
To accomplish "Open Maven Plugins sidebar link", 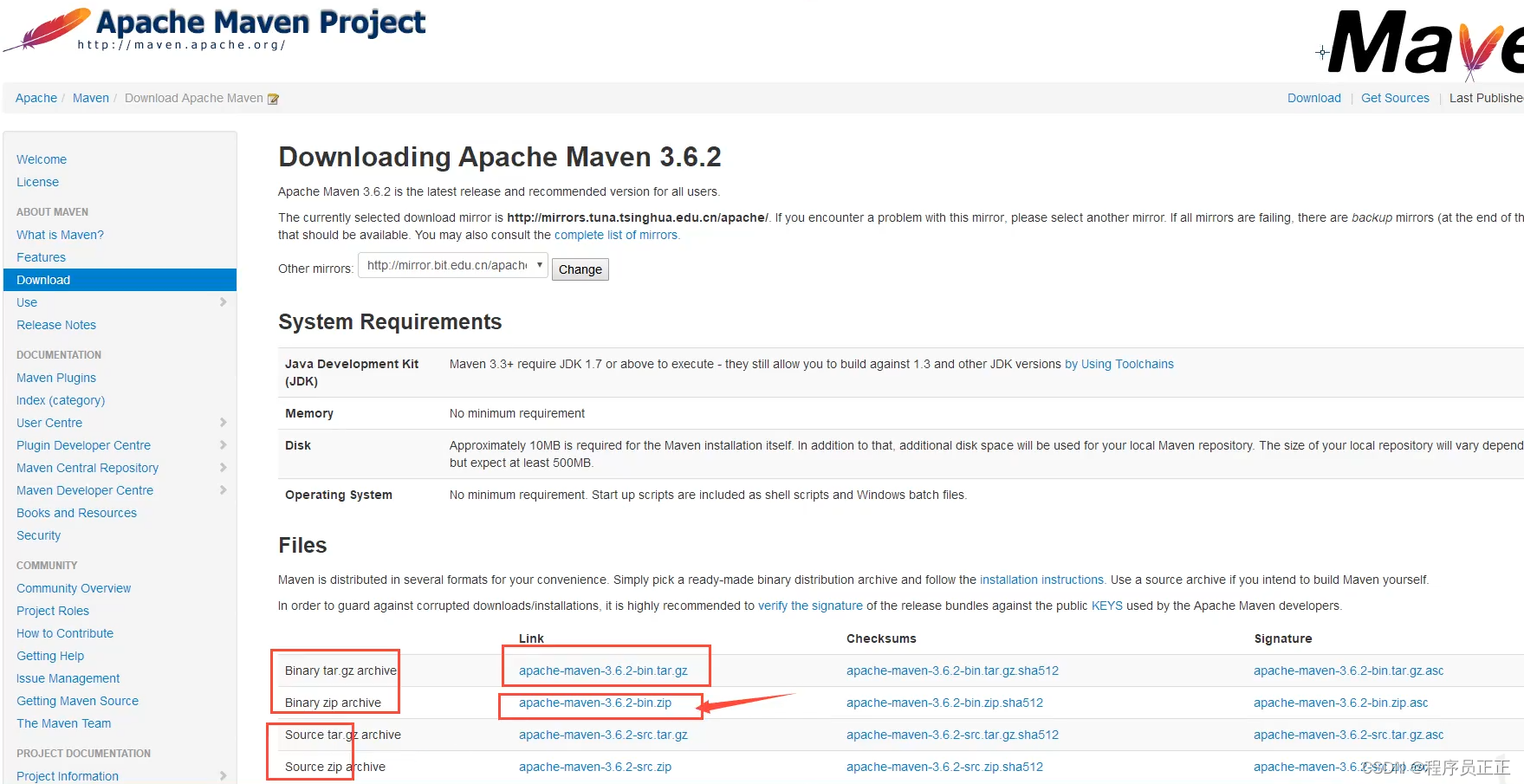I will [x=56, y=378].
